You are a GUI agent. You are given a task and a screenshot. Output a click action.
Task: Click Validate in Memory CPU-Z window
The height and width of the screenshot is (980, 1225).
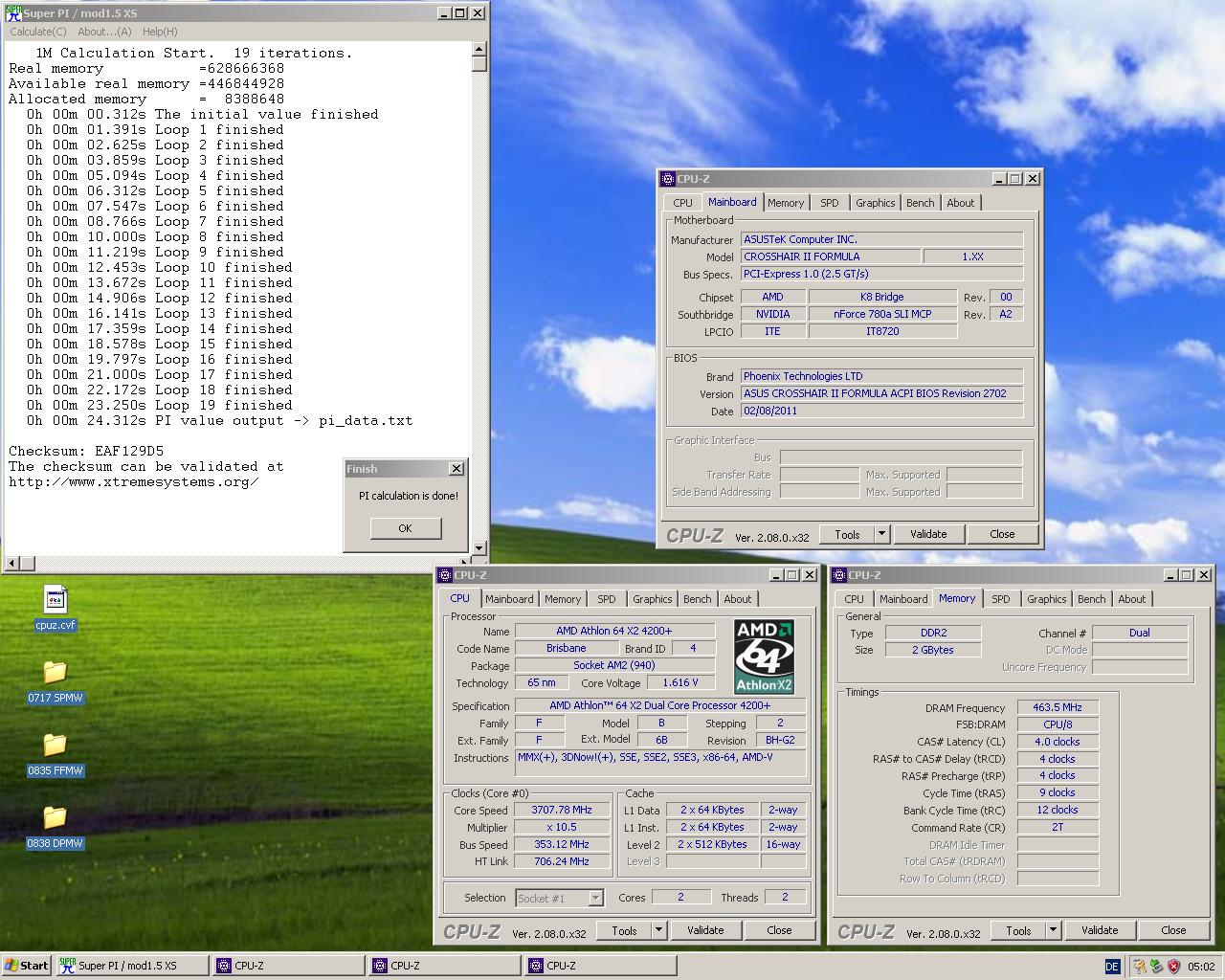click(x=1100, y=930)
